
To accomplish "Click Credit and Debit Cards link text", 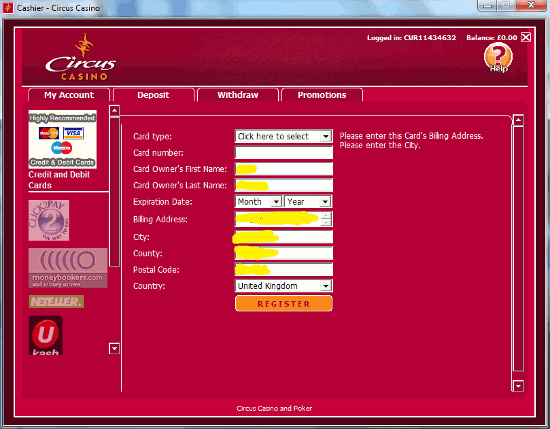I will 59,180.
